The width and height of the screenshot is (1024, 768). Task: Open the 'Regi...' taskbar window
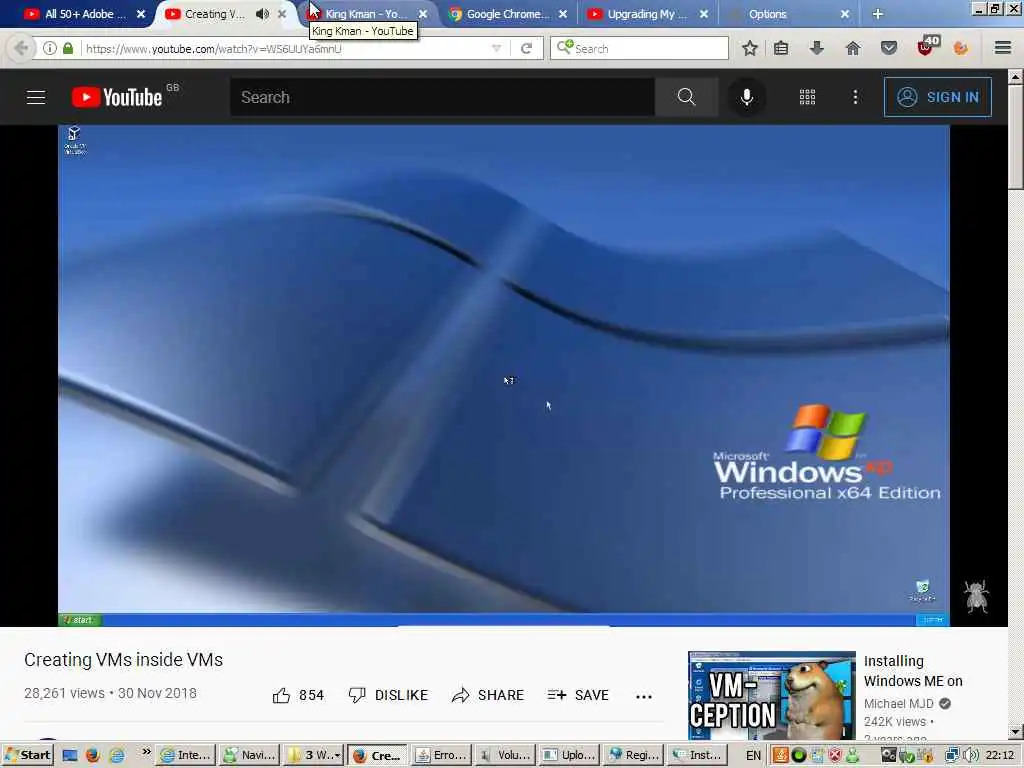(x=633, y=756)
